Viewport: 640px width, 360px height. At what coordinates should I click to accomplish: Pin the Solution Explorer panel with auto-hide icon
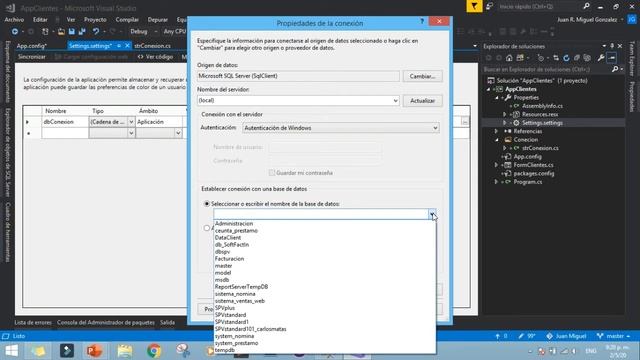point(612,46)
